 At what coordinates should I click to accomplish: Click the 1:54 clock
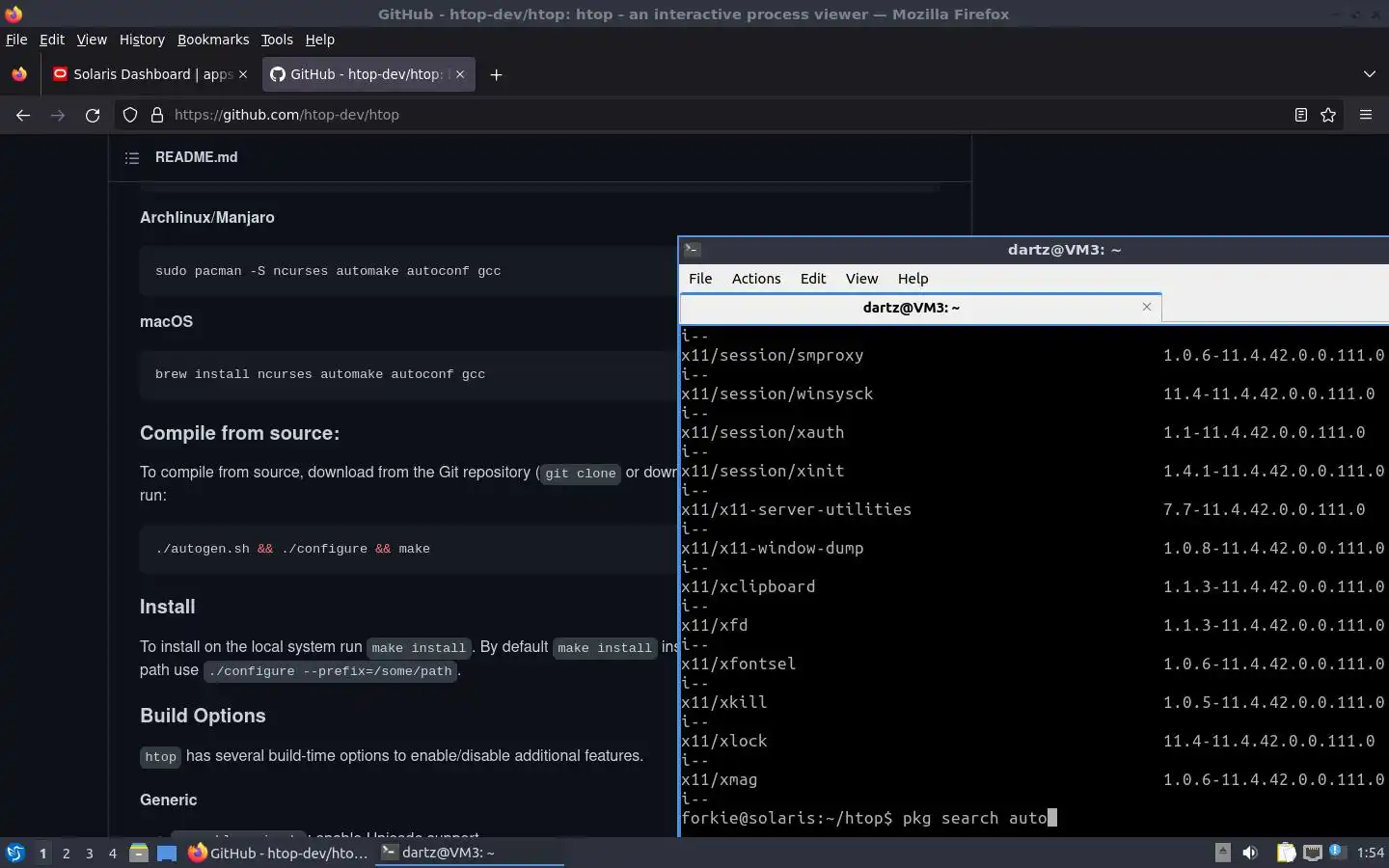pos(1370,853)
